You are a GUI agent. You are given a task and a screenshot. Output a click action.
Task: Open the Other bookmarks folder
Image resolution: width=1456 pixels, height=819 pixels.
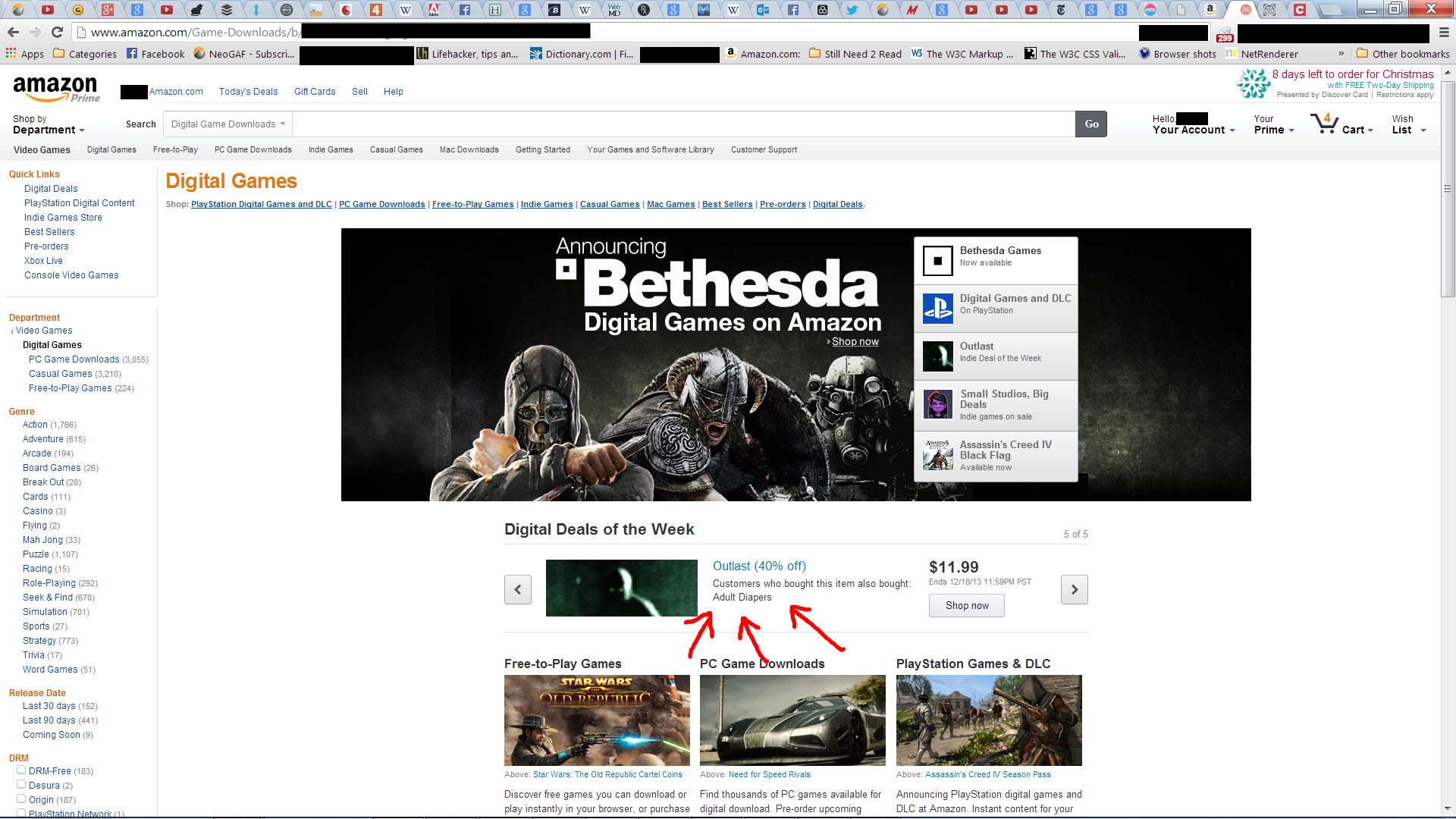tap(1403, 54)
